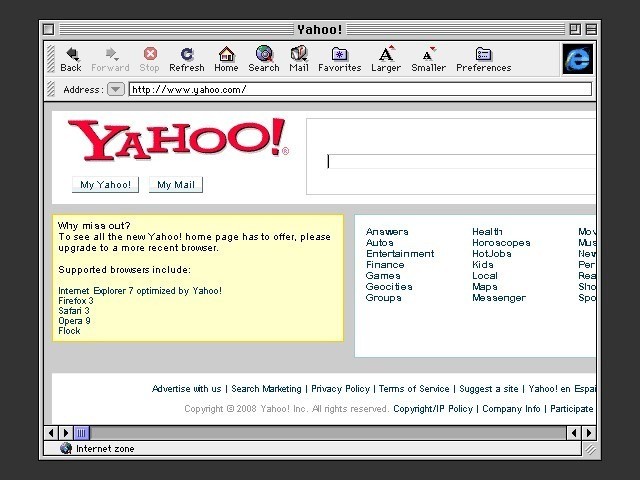Click the Forward arrow button
Viewport: 640px width, 480px height.
coord(110,60)
